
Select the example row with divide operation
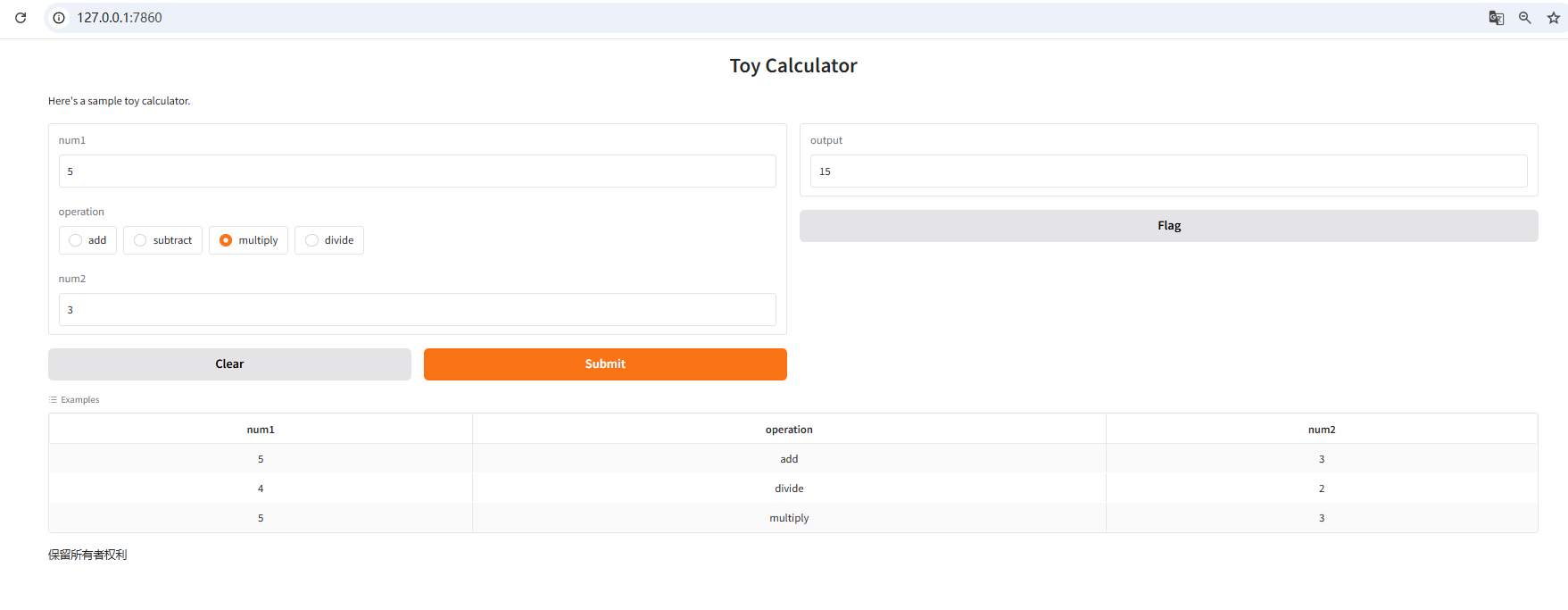click(x=793, y=489)
